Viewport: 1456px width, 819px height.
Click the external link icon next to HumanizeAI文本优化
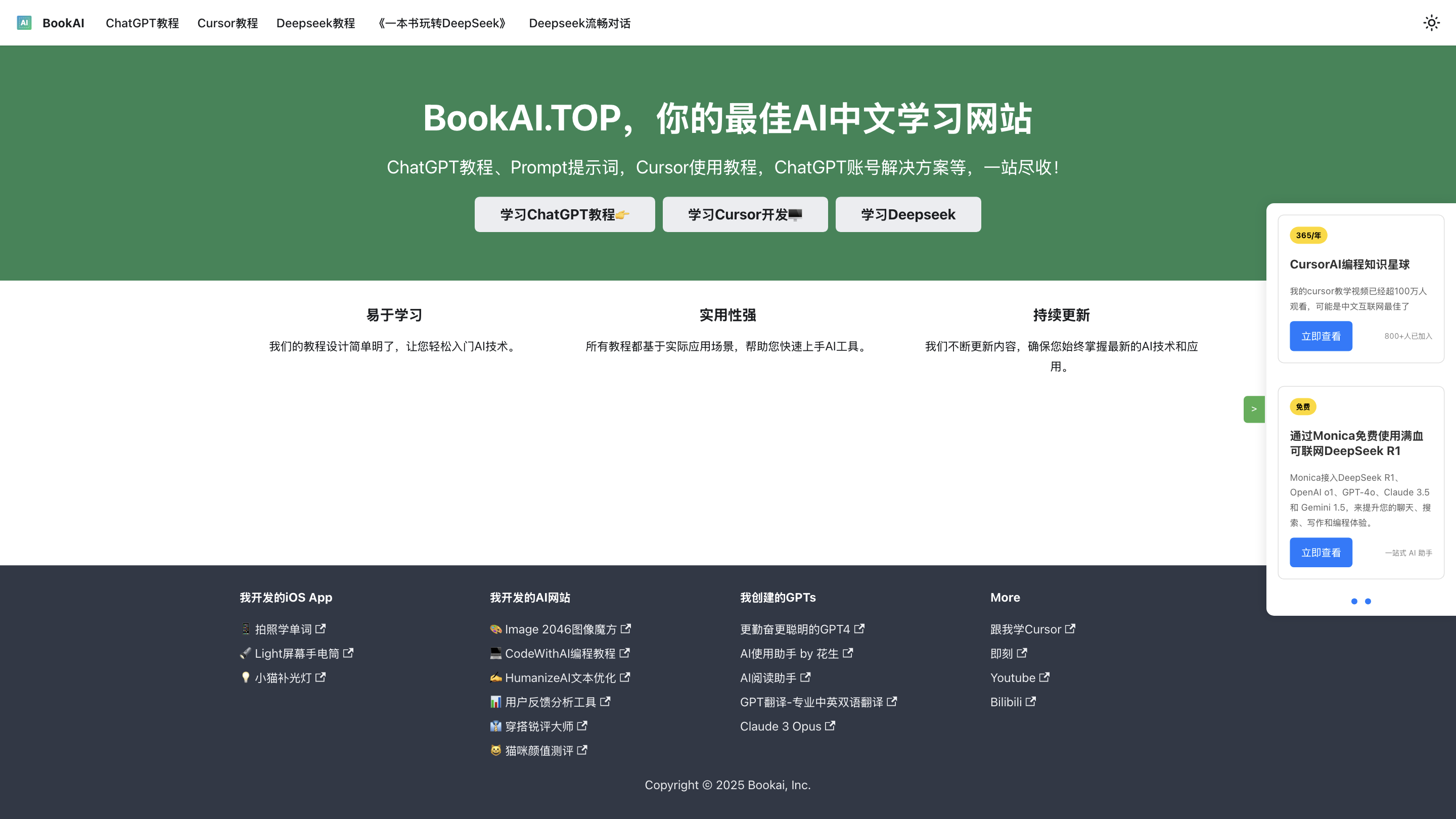pos(625,677)
